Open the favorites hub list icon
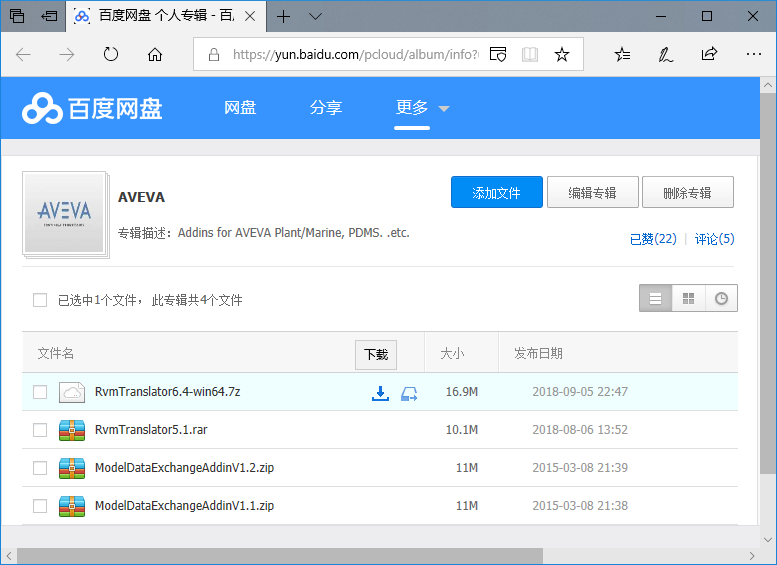 click(622, 54)
